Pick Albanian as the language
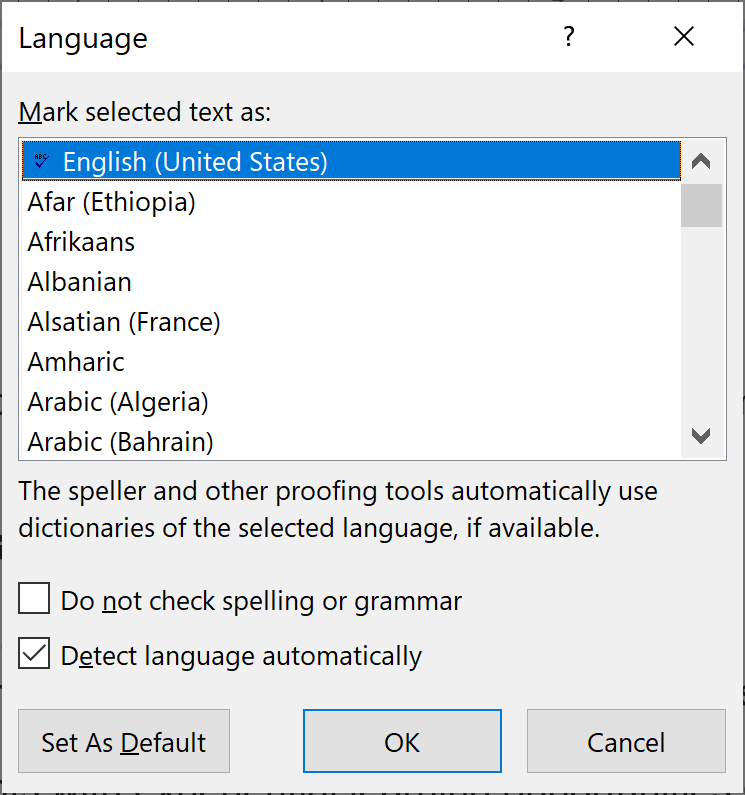The height and width of the screenshot is (795, 745). (80, 282)
